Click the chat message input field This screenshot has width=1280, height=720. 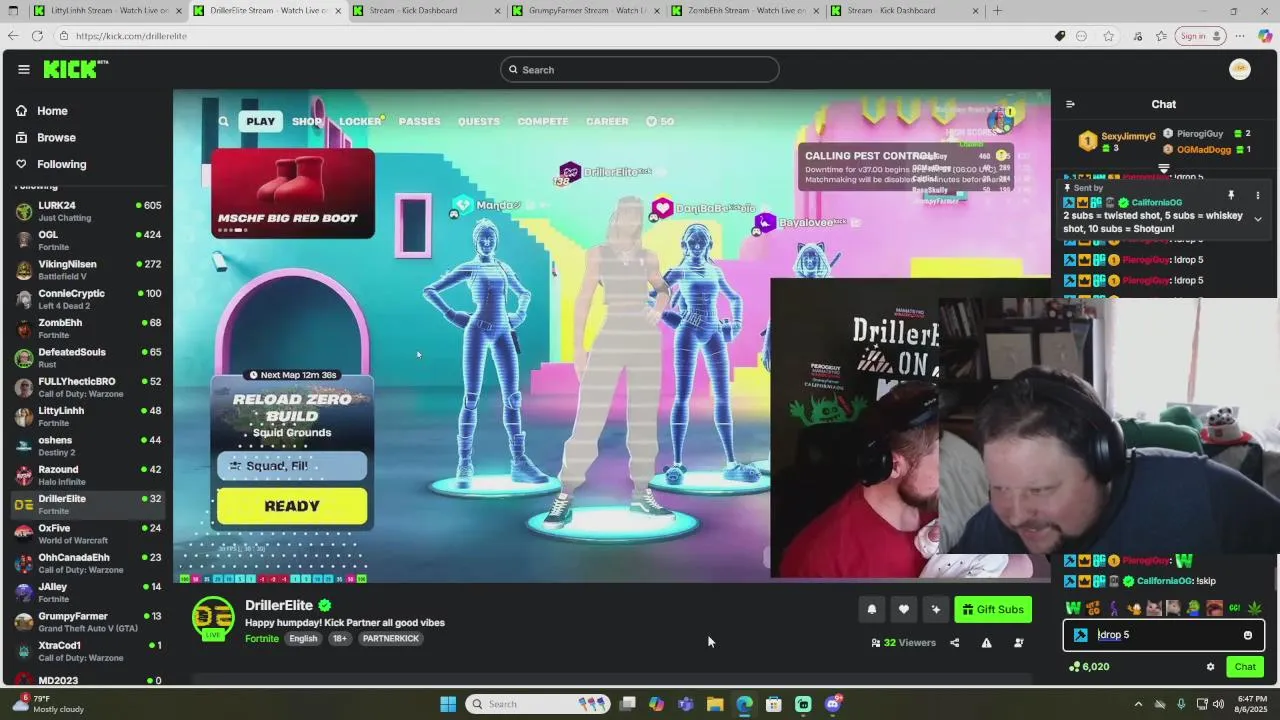pos(1164,635)
